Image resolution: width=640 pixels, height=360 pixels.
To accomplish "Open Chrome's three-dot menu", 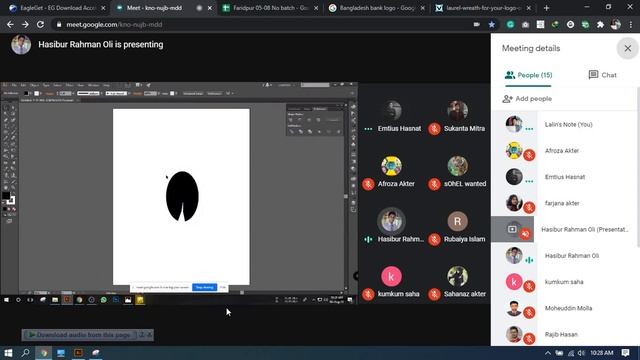I will [x=631, y=24].
